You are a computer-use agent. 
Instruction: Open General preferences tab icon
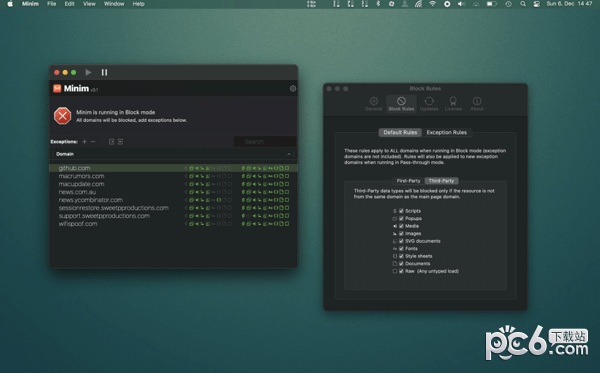pyautogui.click(x=373, y=104)
